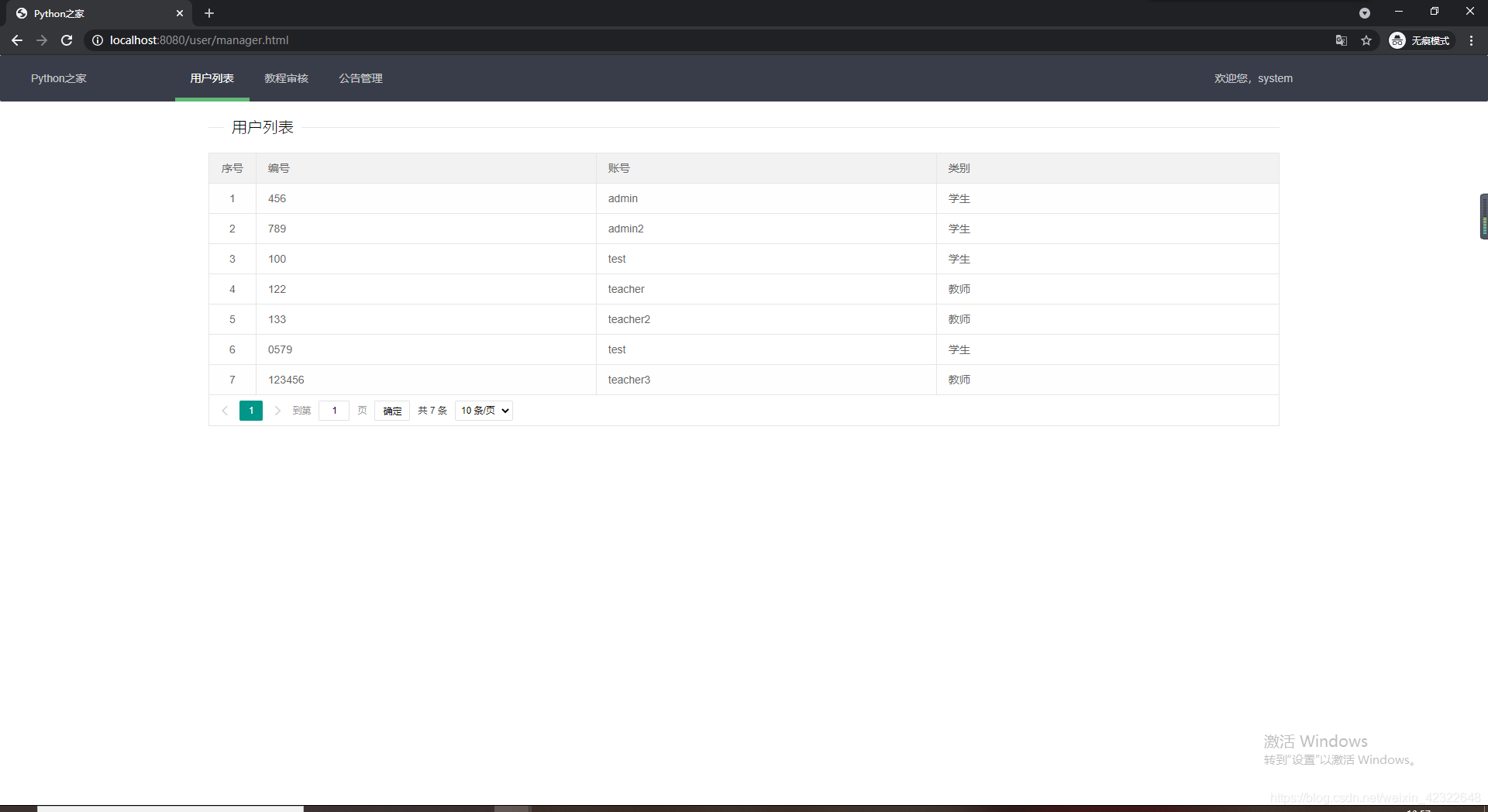Image resolution: width=1488 pixels, height=812 pixels.
Task: Click the address bar URL
Action: tap(199, 40)
